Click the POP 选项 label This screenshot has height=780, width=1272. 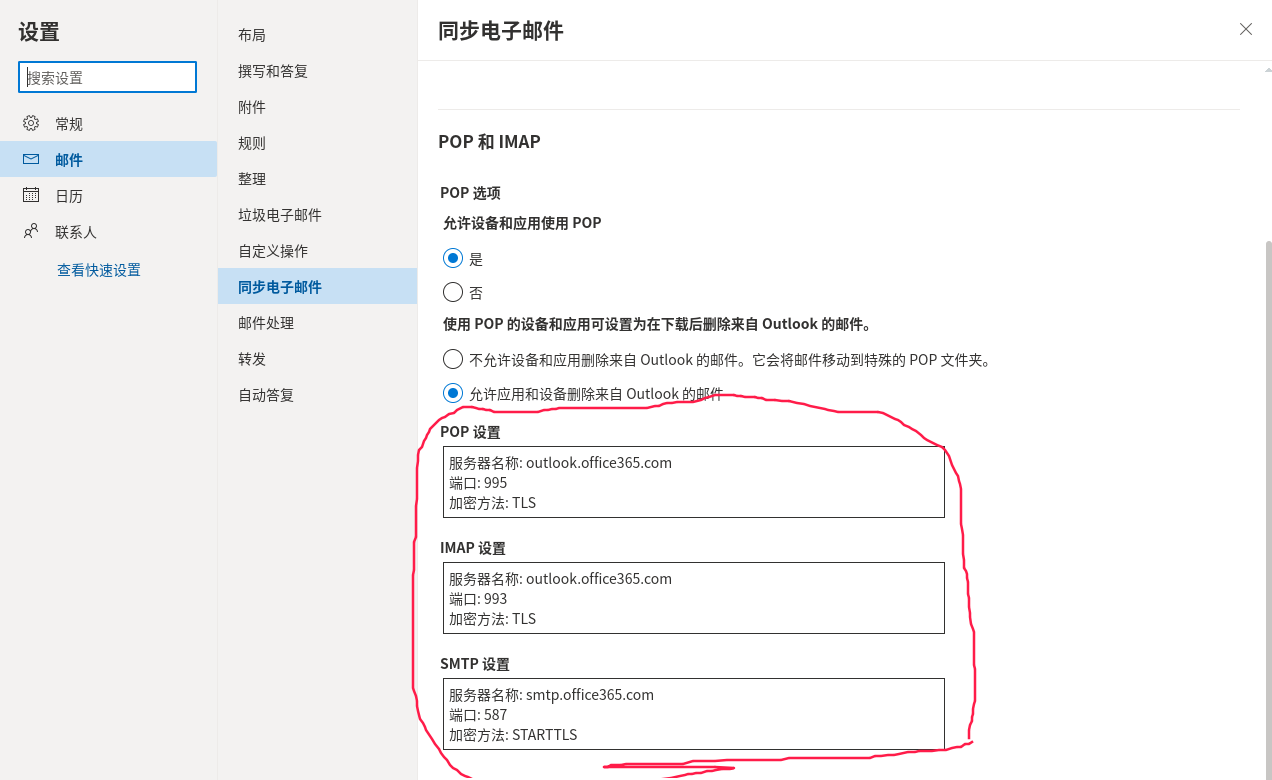coord(470,193)
